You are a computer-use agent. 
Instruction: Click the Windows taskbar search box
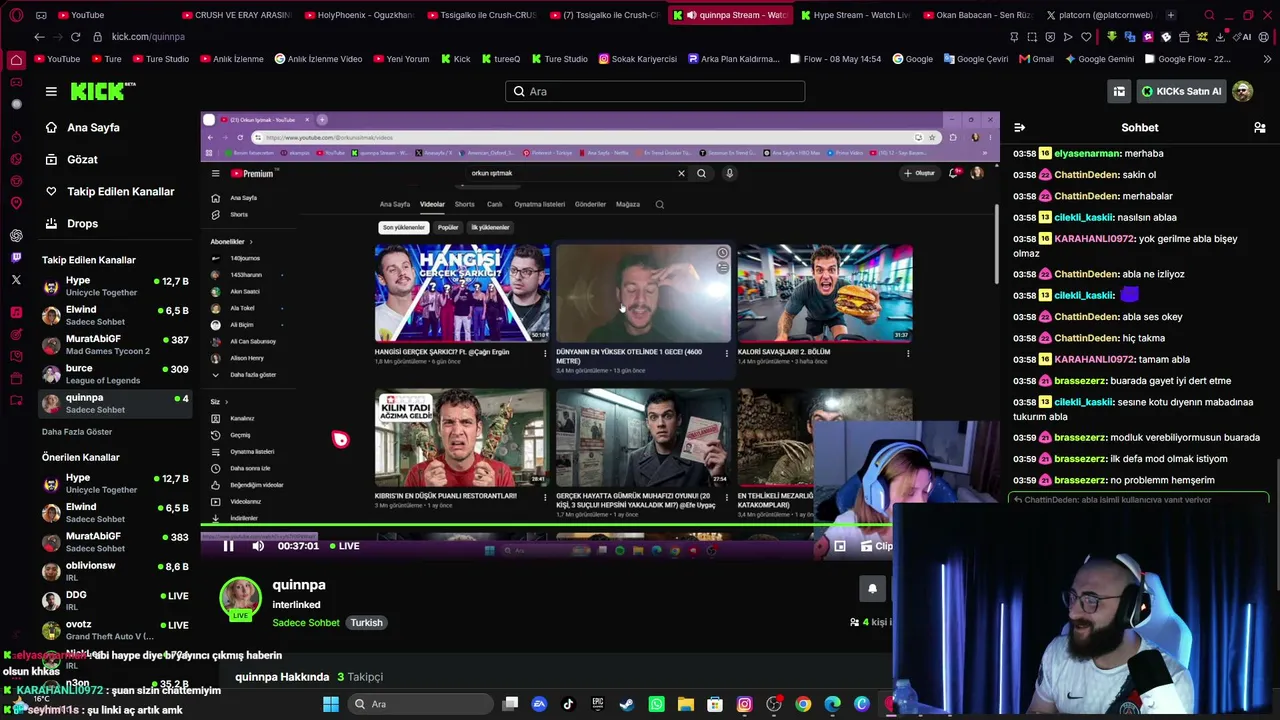420,704
